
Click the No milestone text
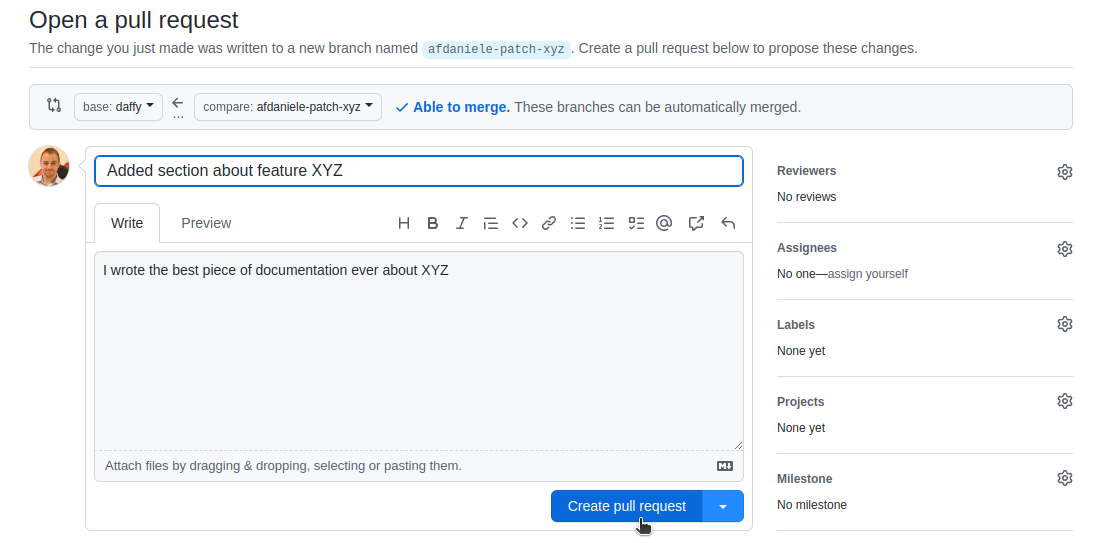pyautogui.click(x=812, y=505)
